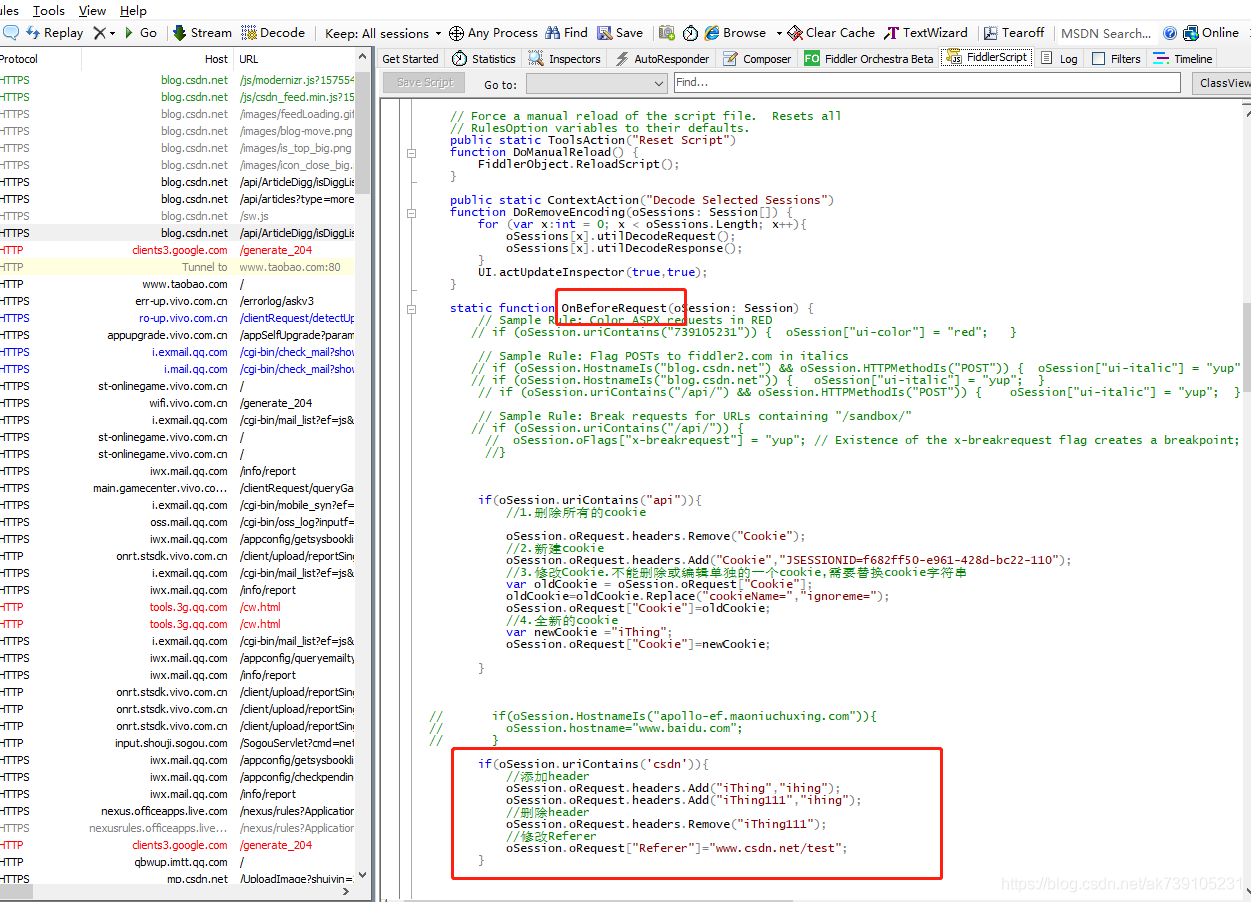Click the ClassView button
Screen dimensions: 1251x902
tap(1222, 83)
